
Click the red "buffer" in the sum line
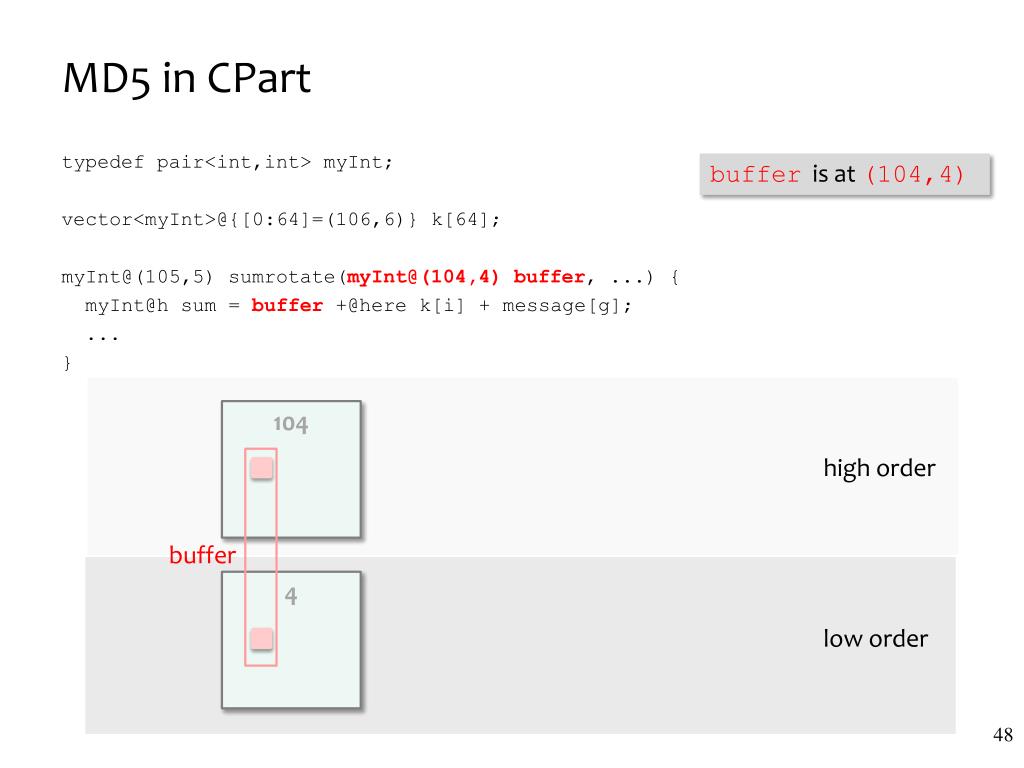[287, 306]
